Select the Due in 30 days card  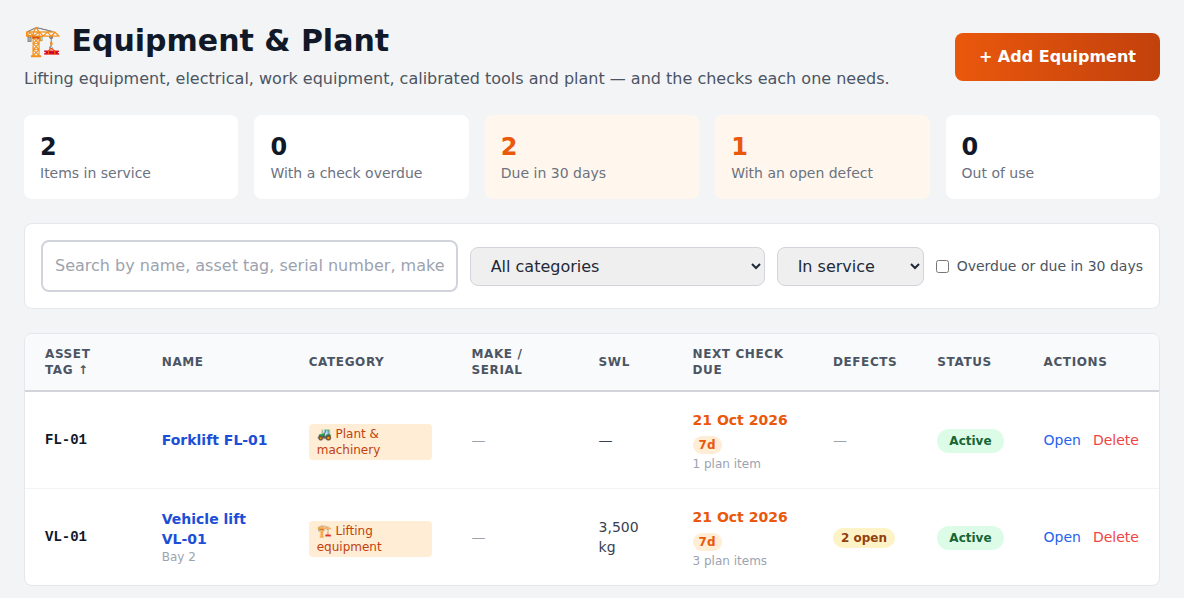592,157
